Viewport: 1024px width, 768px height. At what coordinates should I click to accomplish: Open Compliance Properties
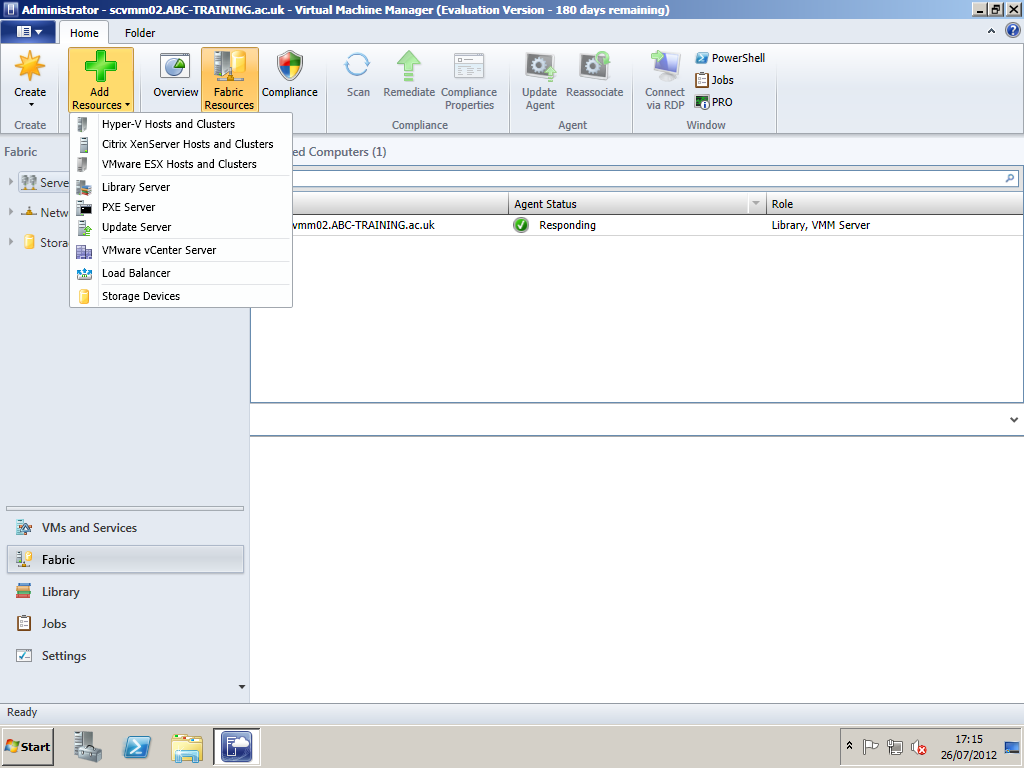click(x=469, y=81)
